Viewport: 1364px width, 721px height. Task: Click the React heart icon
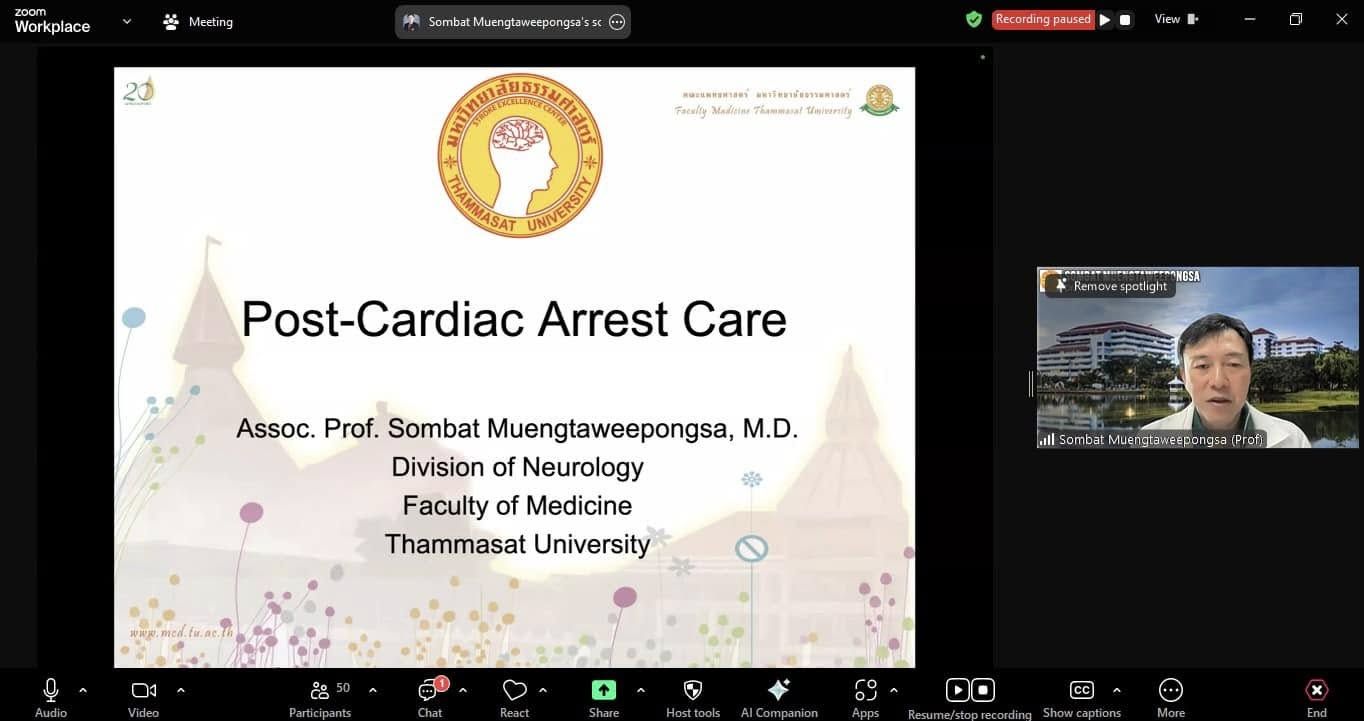point(514,691)
